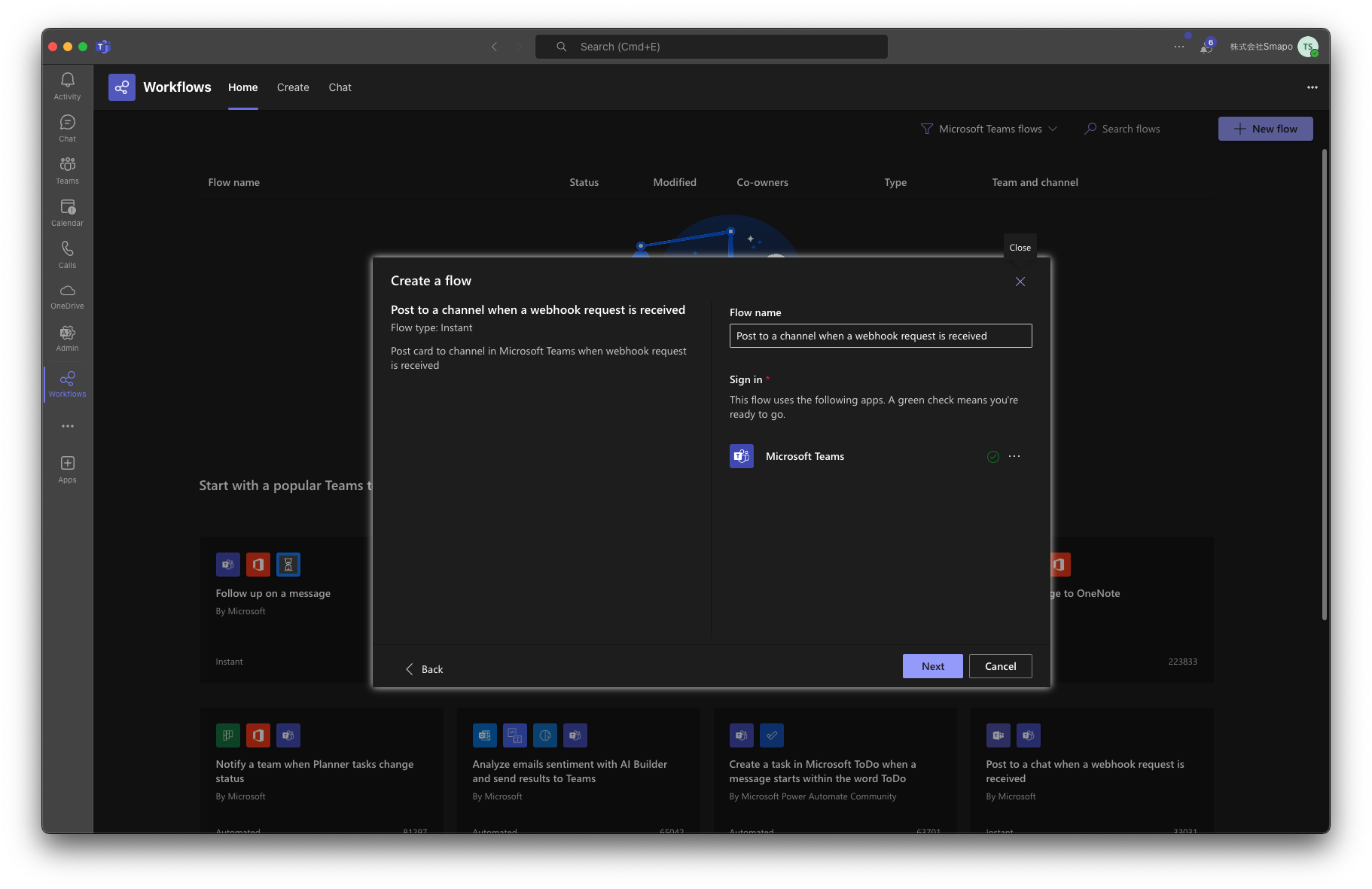
Task: Click the search magnifier icon in title bar
Action: 561,47
